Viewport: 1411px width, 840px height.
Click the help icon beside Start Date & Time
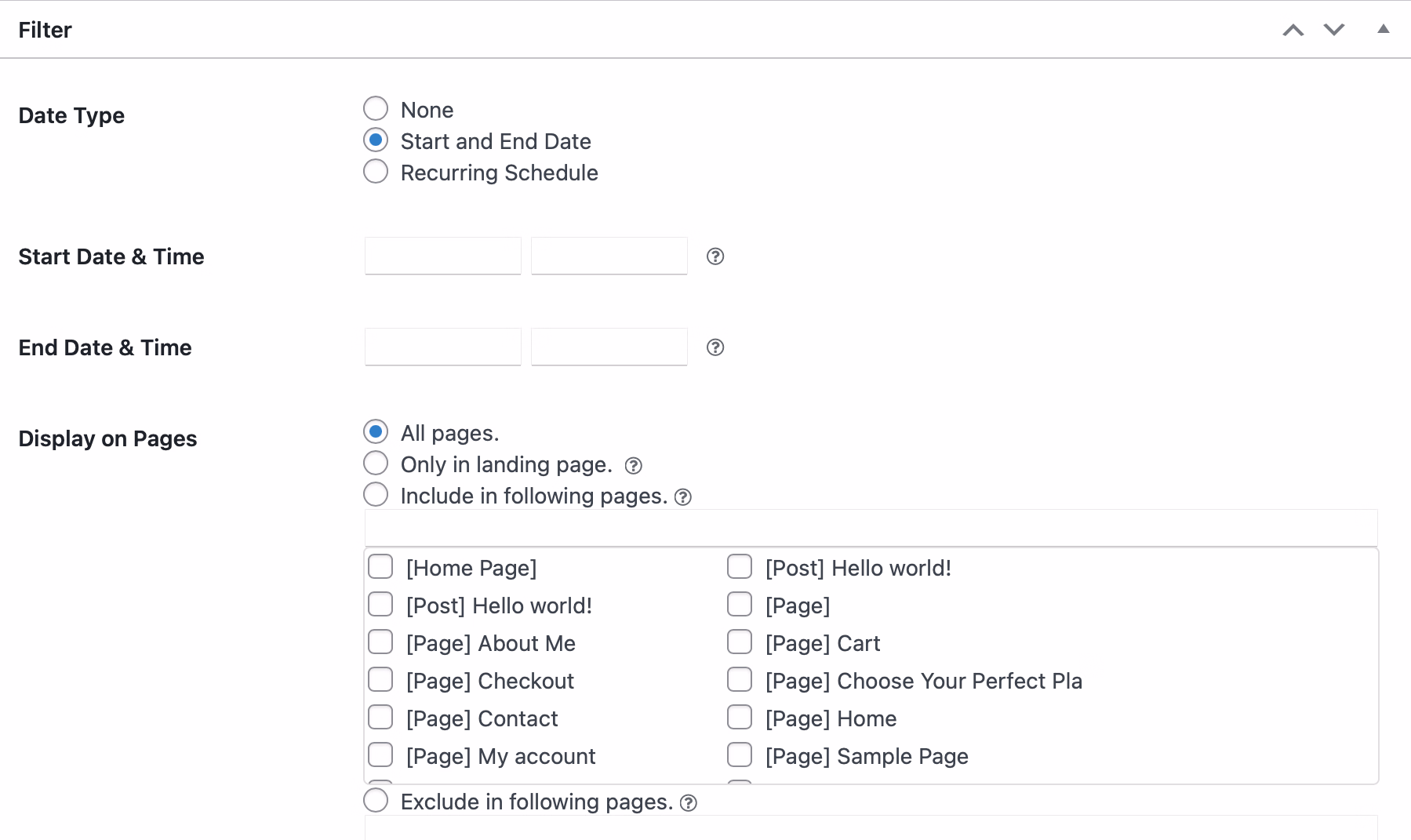[715, 256]
